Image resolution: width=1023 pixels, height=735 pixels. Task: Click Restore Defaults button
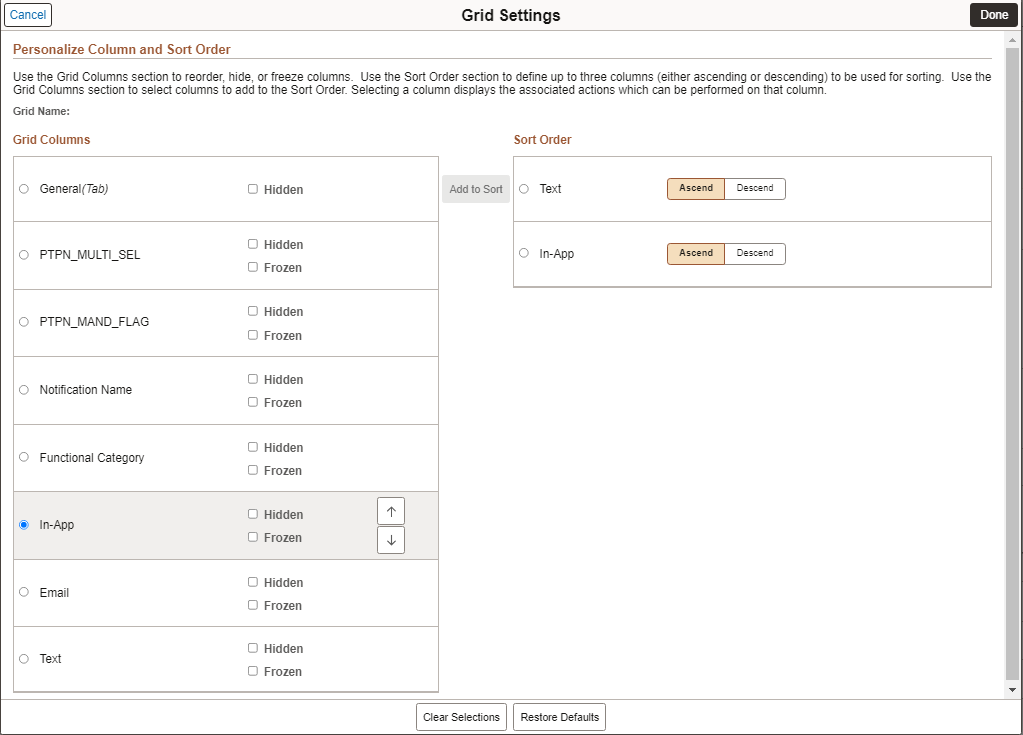[x=560, y=717]
